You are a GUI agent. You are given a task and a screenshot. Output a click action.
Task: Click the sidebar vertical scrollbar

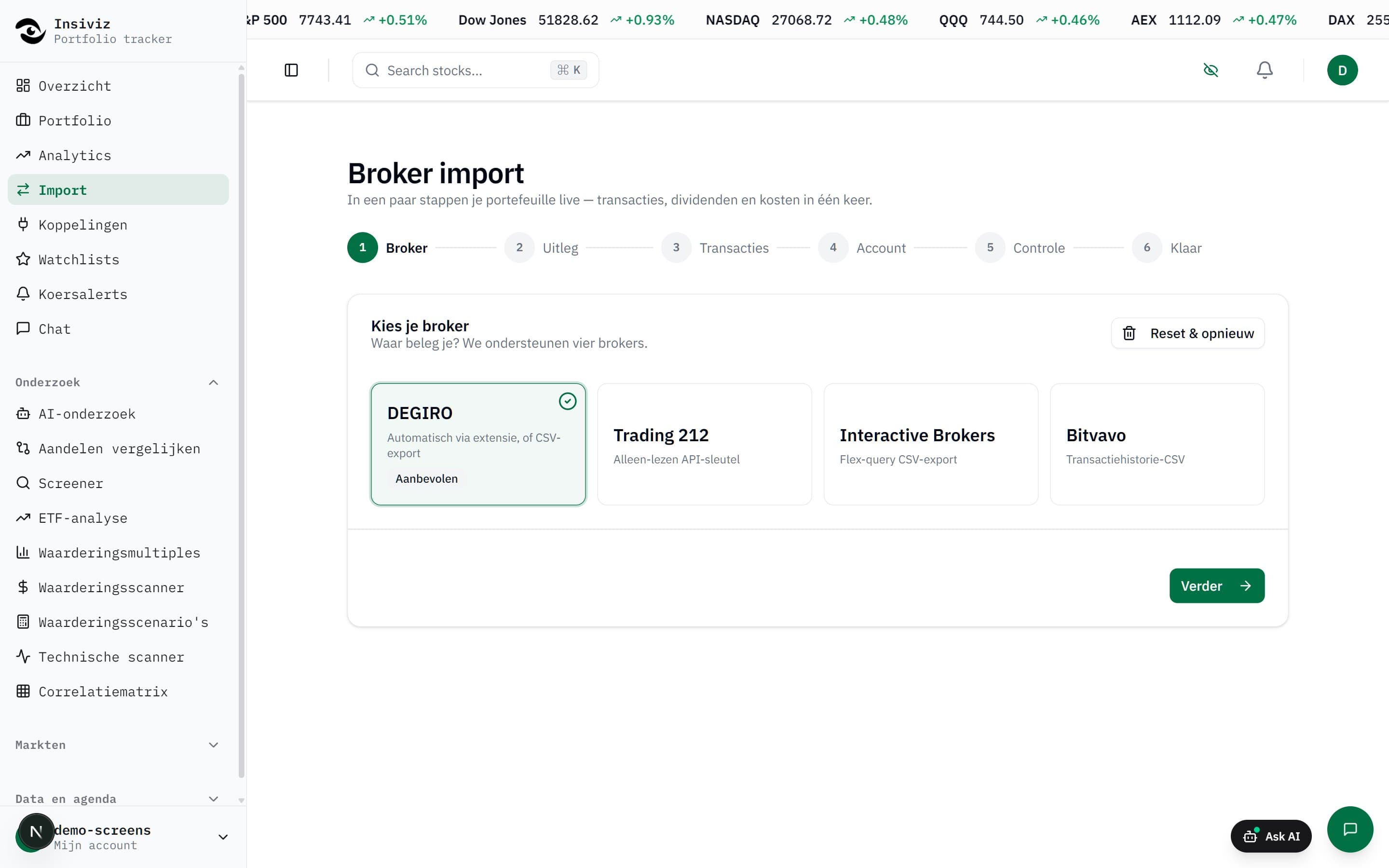pos(242,425)
